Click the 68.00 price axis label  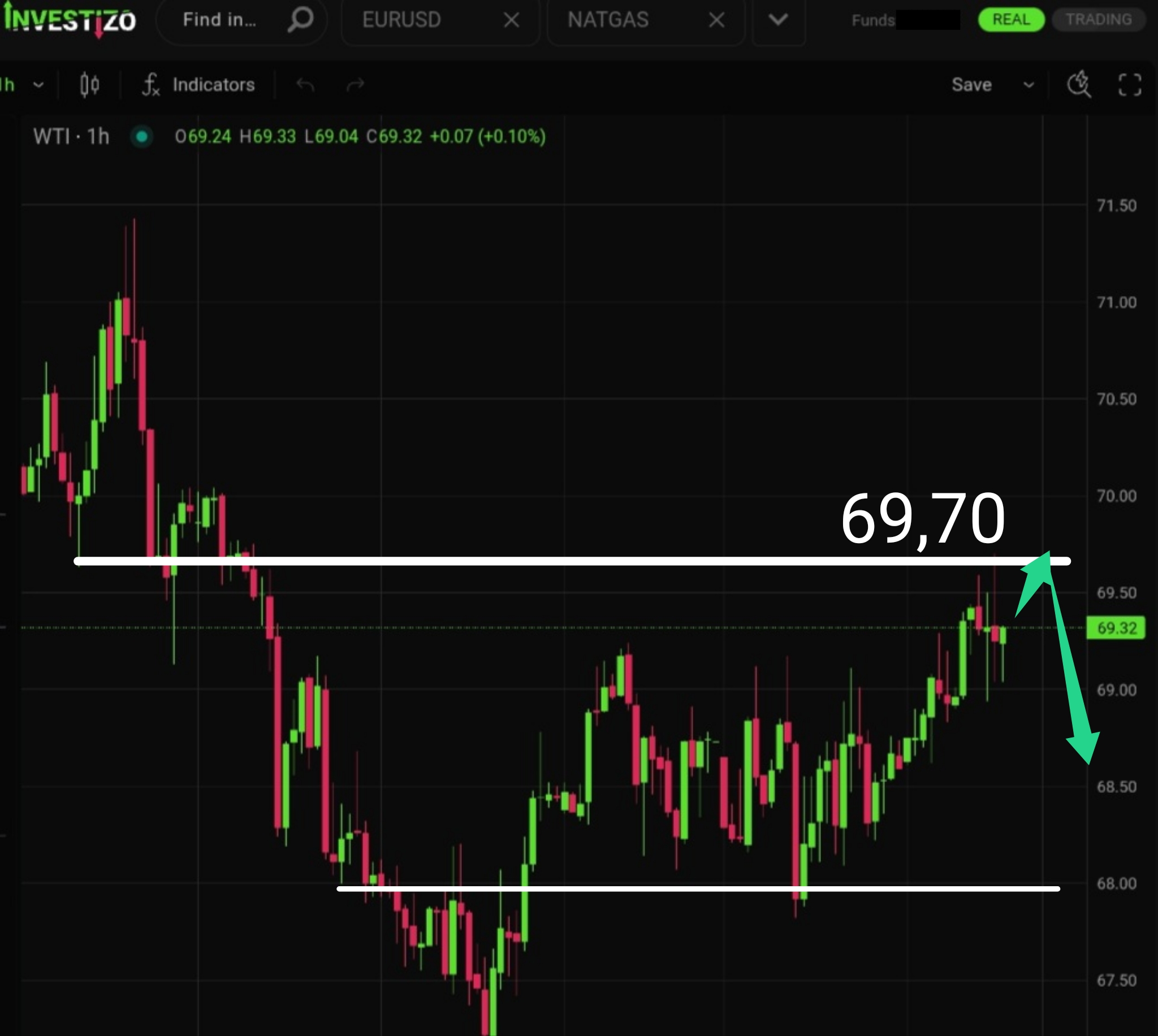pyautogui.click(x=1116, y=883)
